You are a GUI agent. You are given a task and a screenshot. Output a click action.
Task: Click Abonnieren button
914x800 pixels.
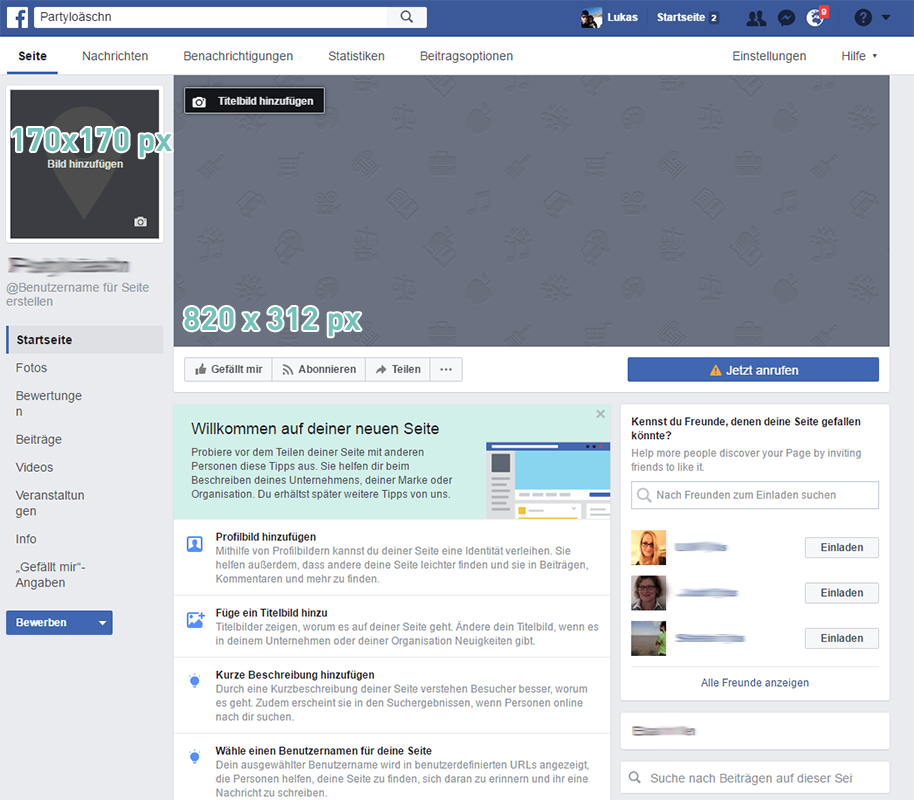tap(319, 370)
